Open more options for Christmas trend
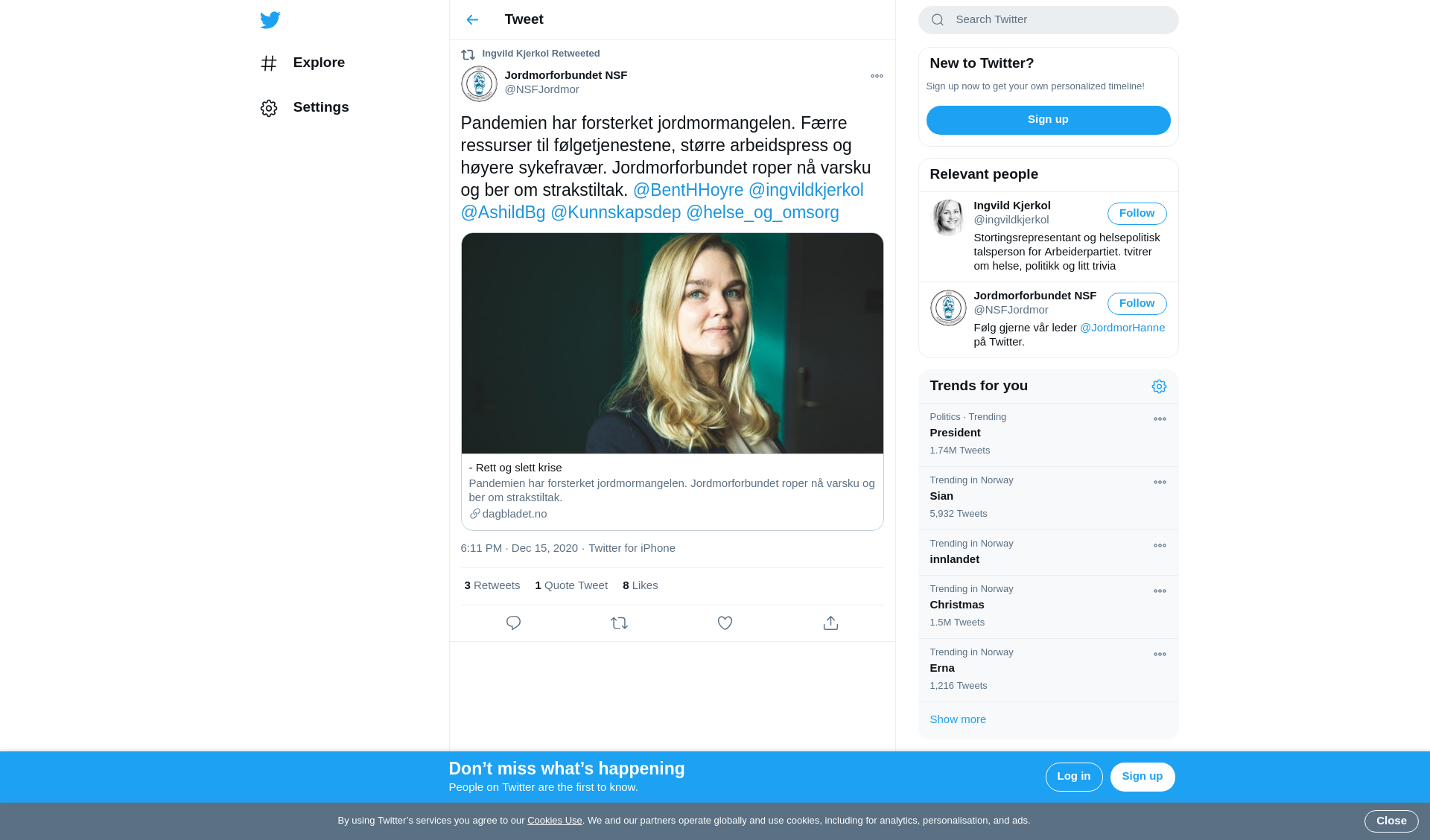 (1160, 591)
